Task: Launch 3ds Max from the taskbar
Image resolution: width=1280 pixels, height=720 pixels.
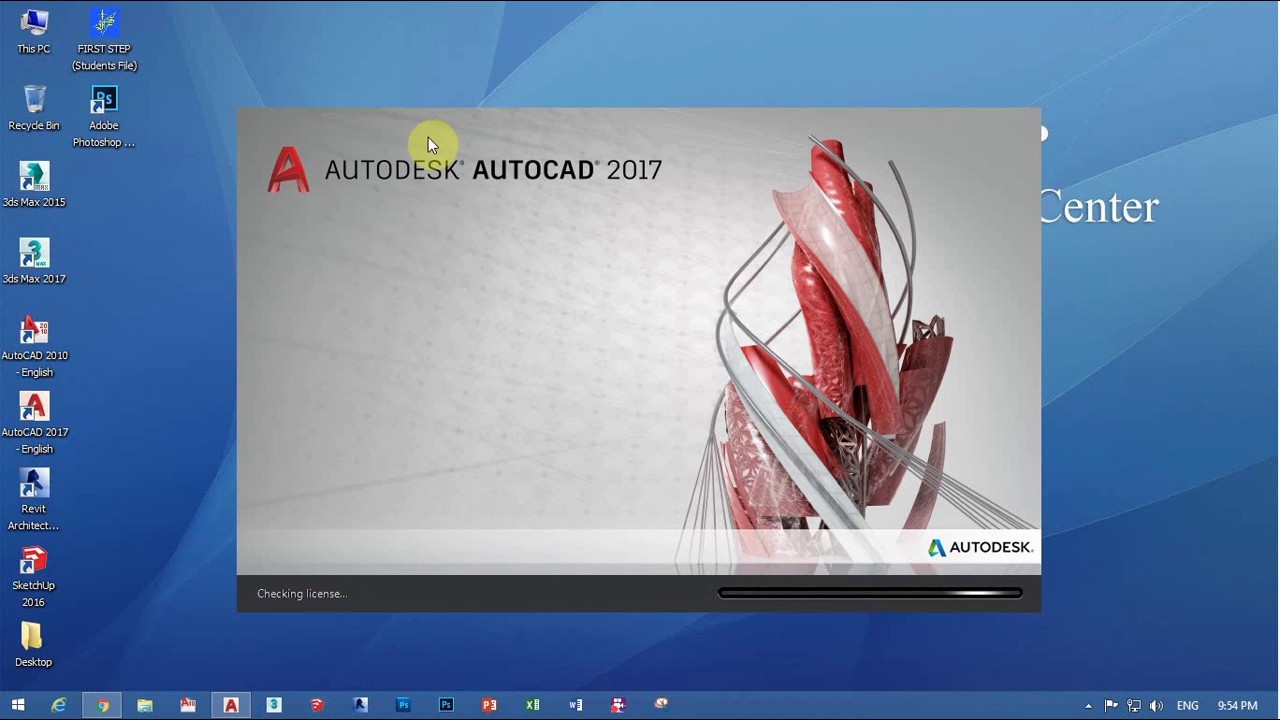Action: point(274,705)
